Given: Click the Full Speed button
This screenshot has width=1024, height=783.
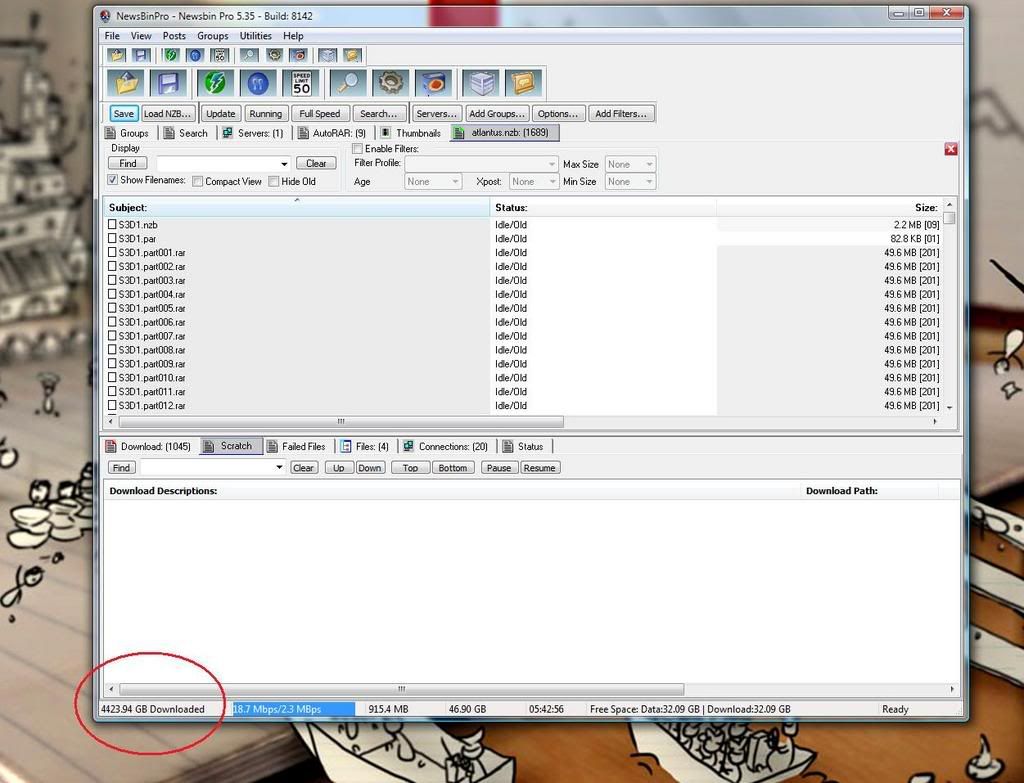Looking at the screenshot, I should tap(320, 114).
